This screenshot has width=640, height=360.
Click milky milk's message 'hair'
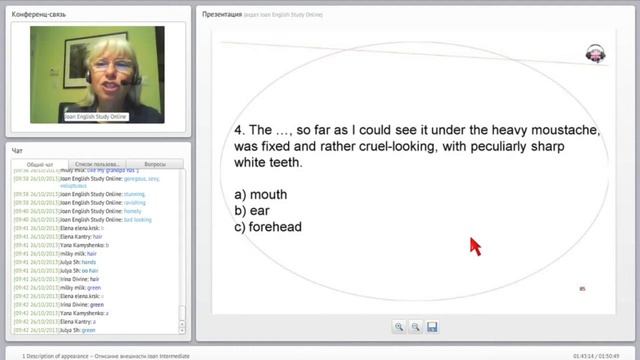pyautogui.click(x=91, y=254)
